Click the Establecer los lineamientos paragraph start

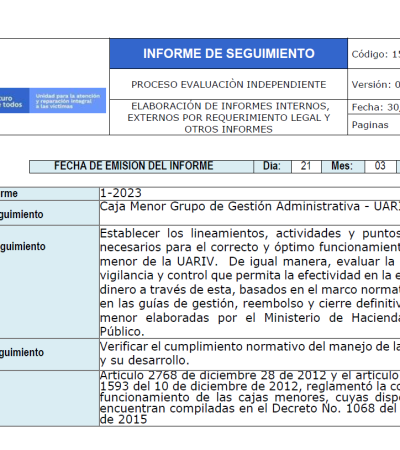click(250, 233)
